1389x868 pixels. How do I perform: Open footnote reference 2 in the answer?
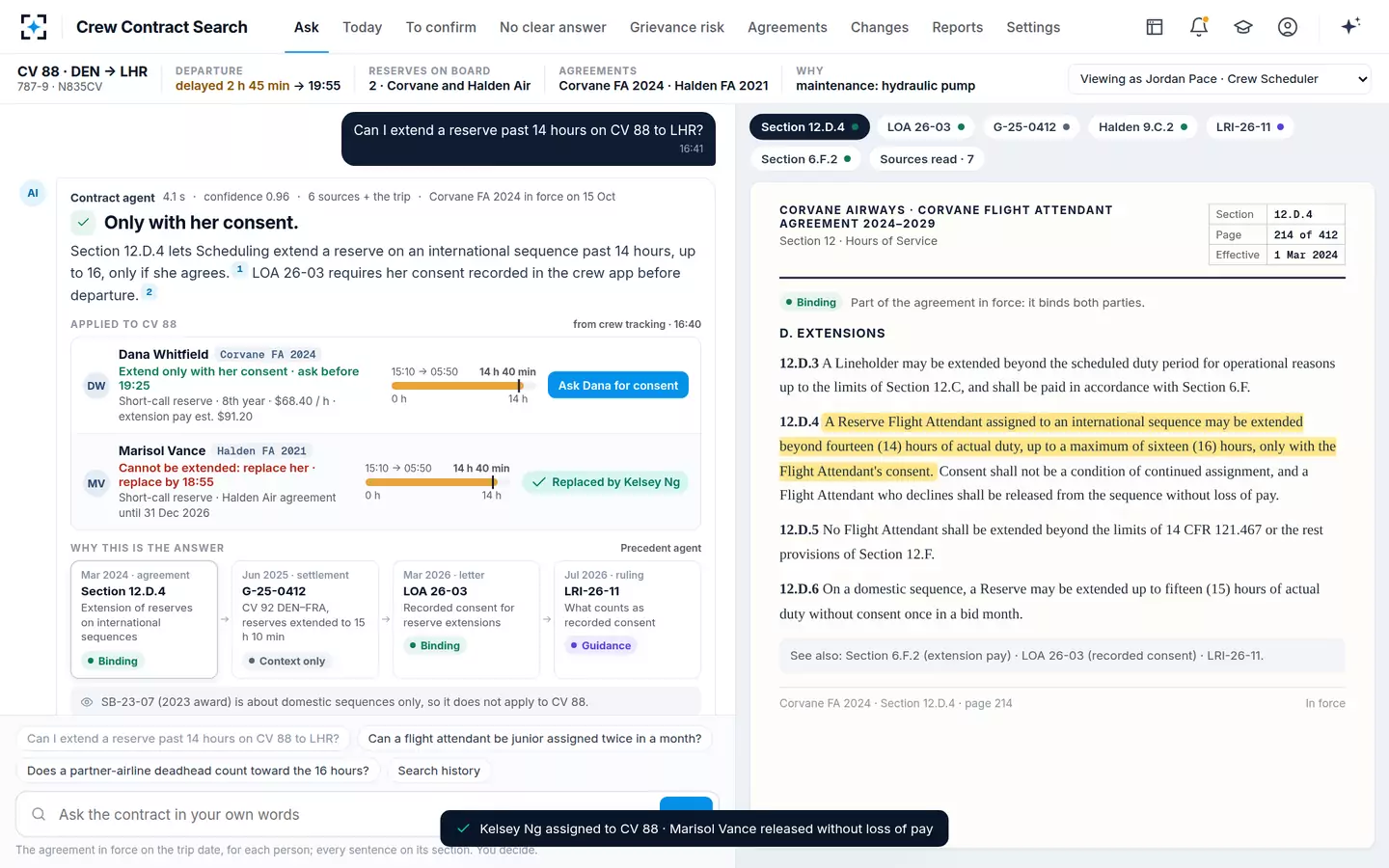pyautogui.click(x=149, y=291)
